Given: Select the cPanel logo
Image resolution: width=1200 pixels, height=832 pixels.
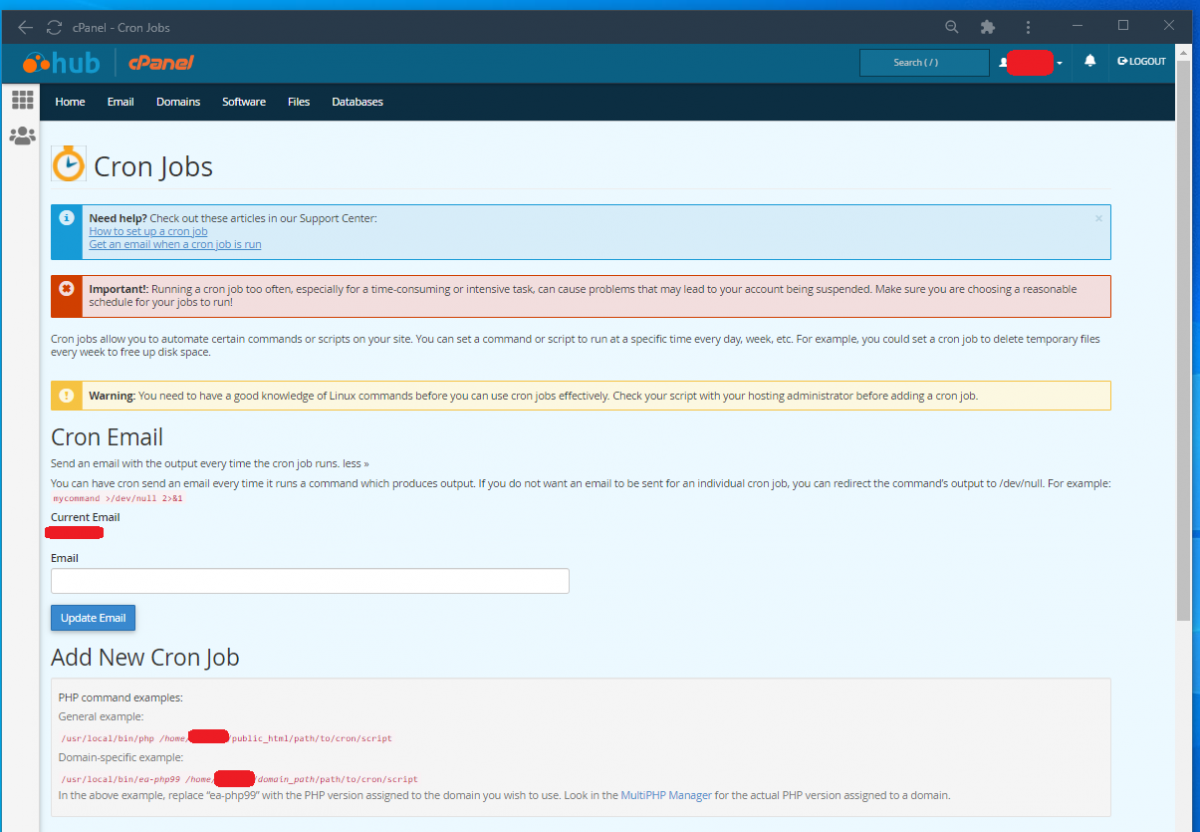Looking at the screenshot, I should [x=162, y=61].
